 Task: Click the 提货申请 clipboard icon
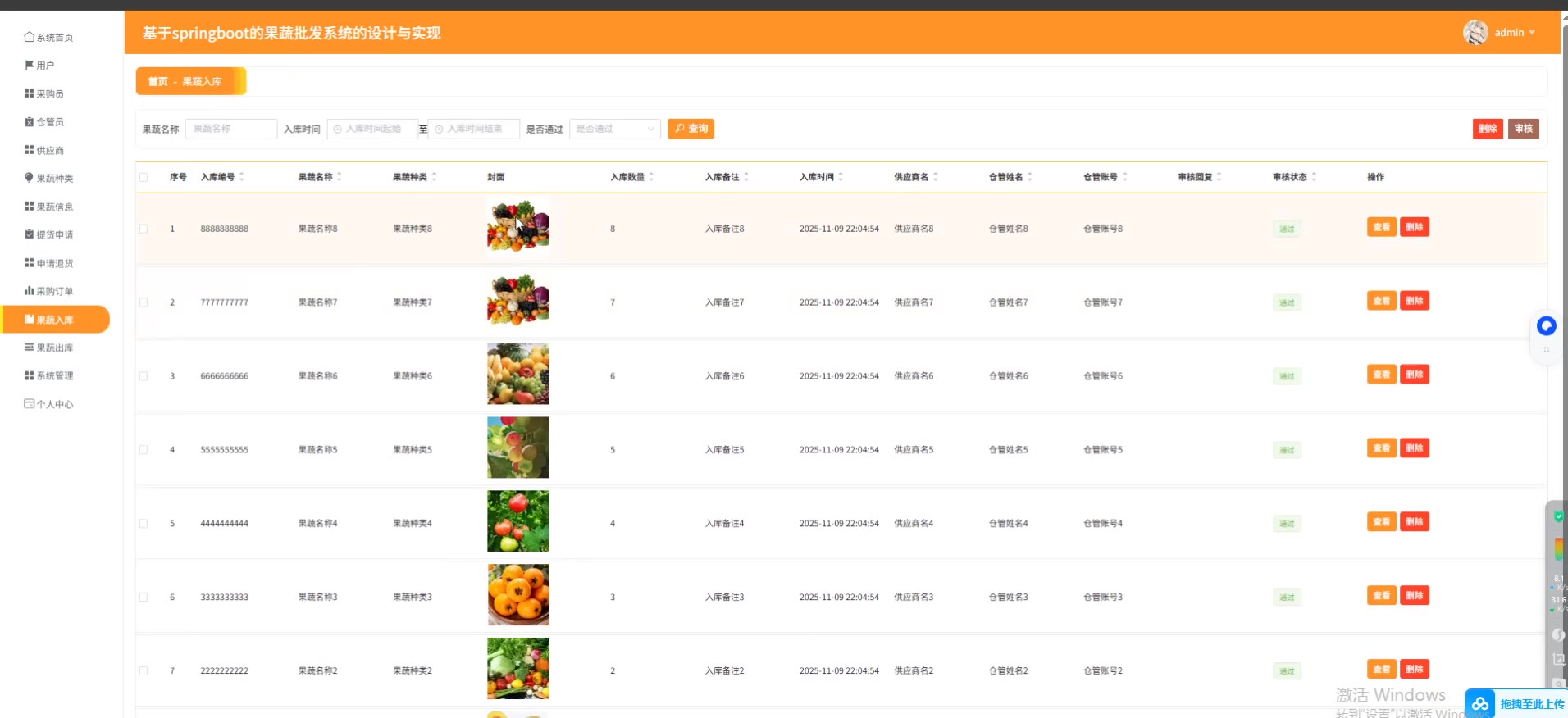pyautogui.click(x=30, y=234)
